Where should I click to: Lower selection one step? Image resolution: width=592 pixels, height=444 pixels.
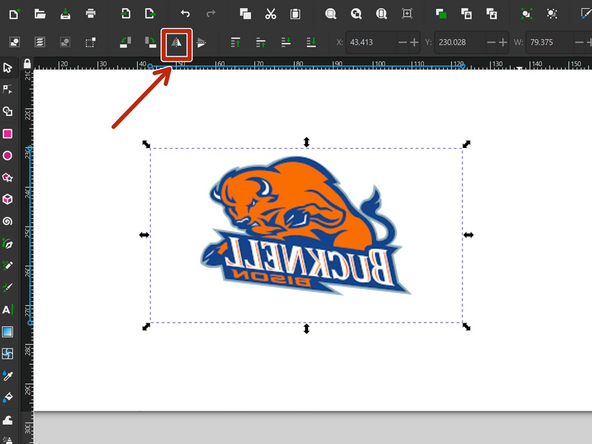(x=286, y=42)
